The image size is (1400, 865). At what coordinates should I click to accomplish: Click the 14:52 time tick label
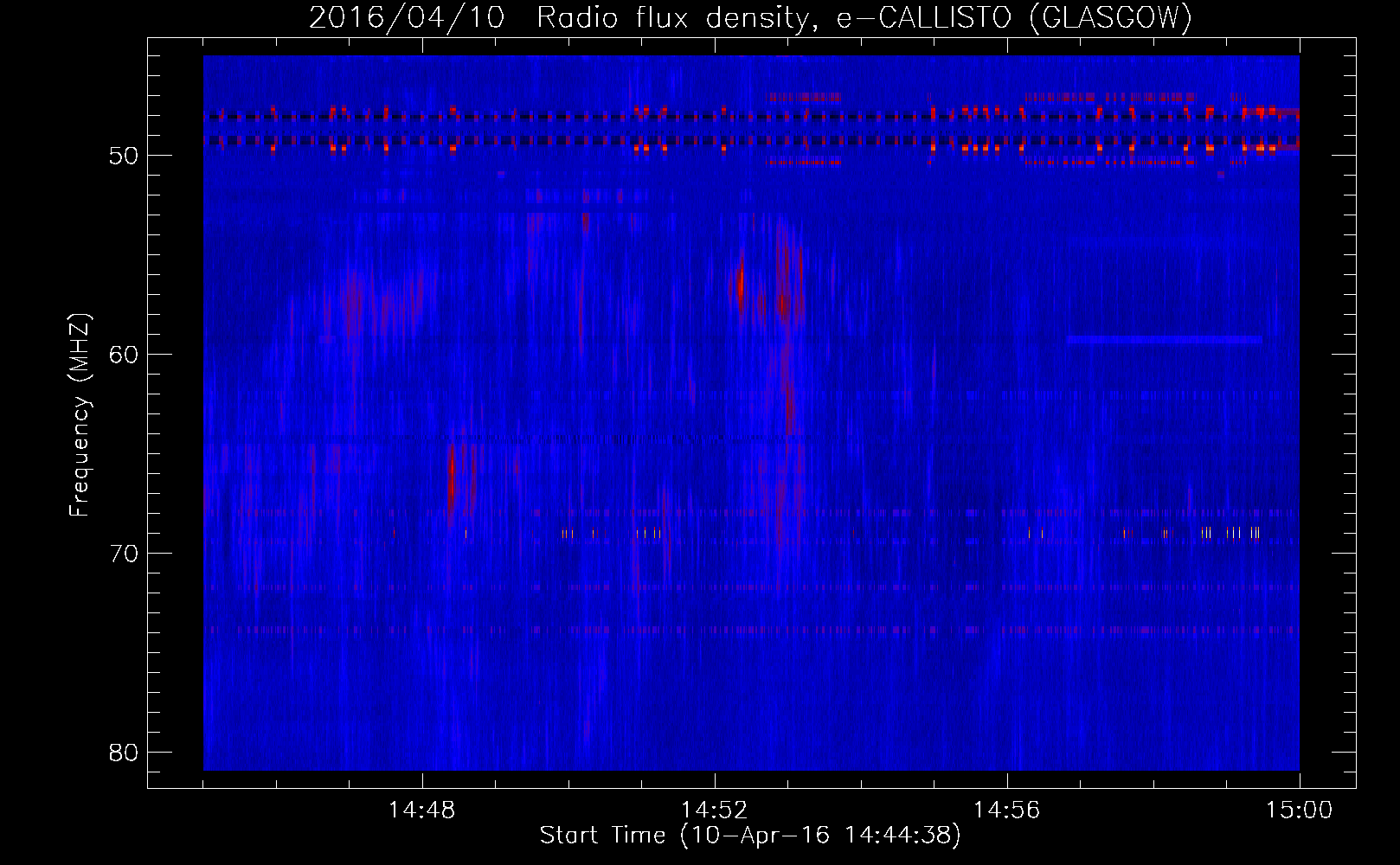[715, 811]
